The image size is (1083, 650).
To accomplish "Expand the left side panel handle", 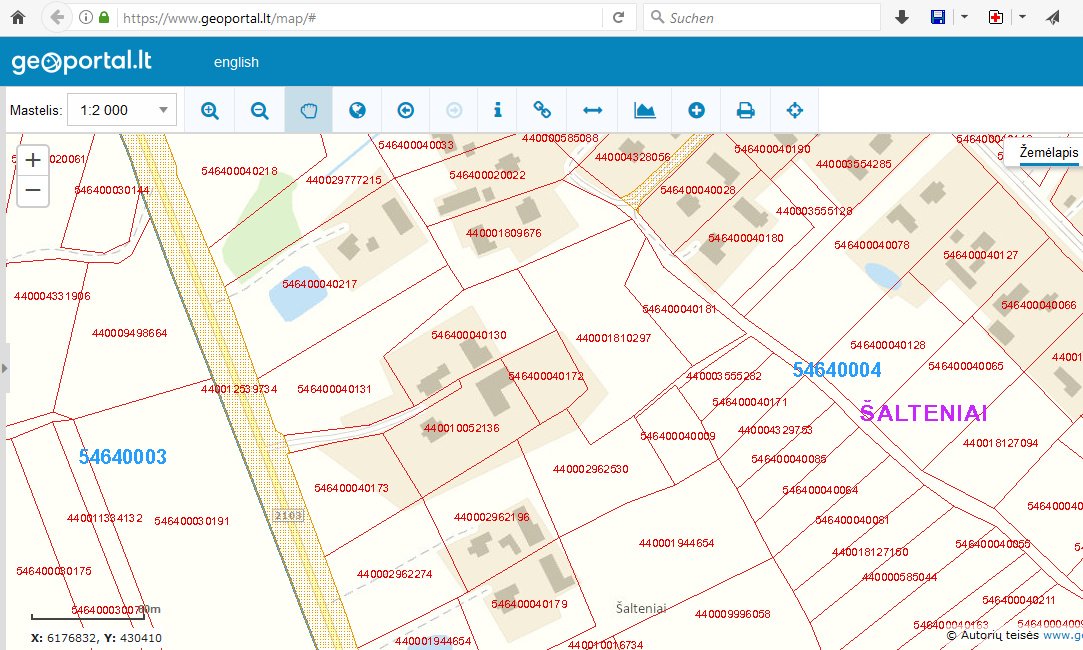I will [4, 368].
